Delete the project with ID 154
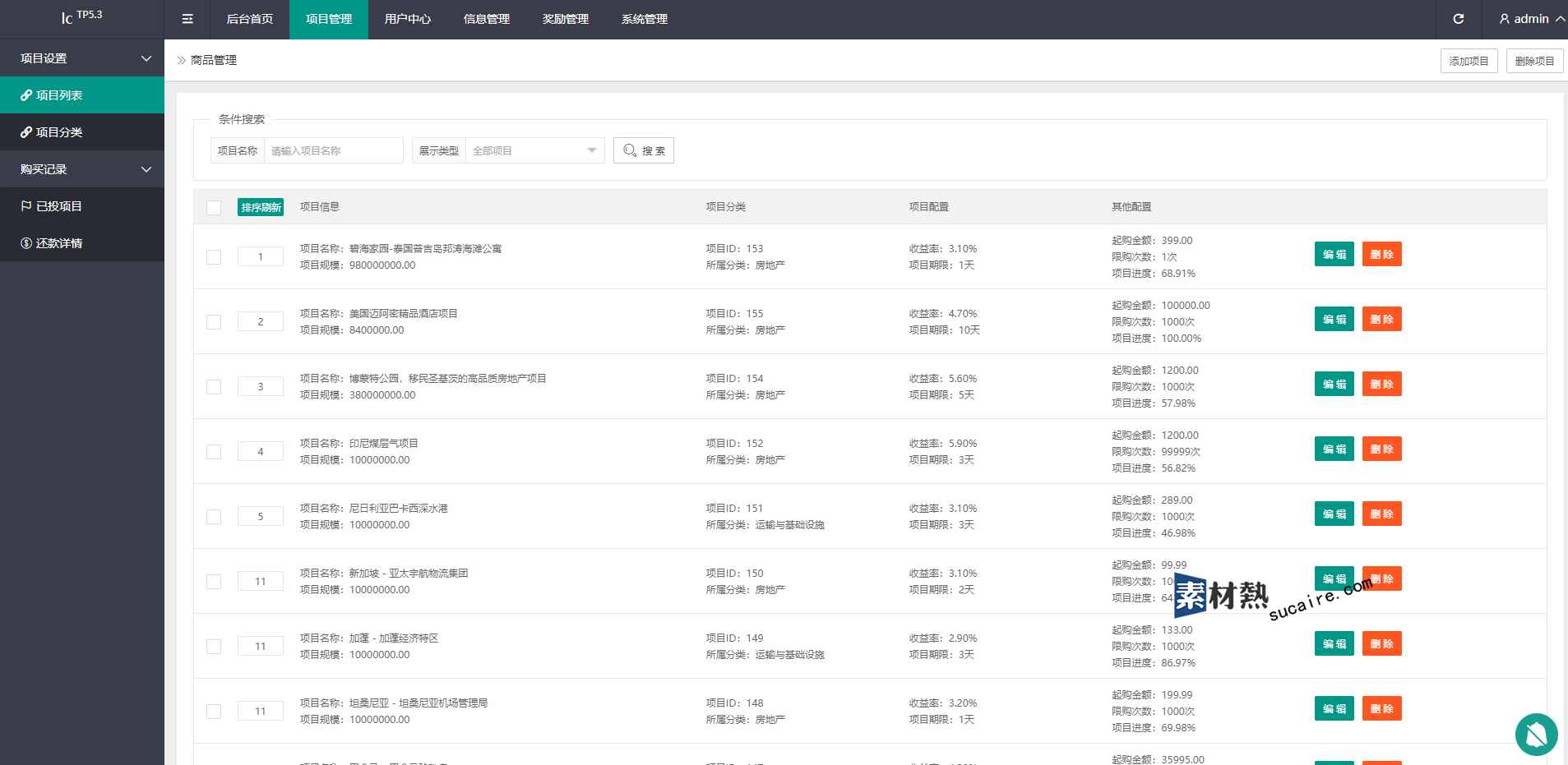This screenshot has height=765, width=1568. coord(1381,384)
